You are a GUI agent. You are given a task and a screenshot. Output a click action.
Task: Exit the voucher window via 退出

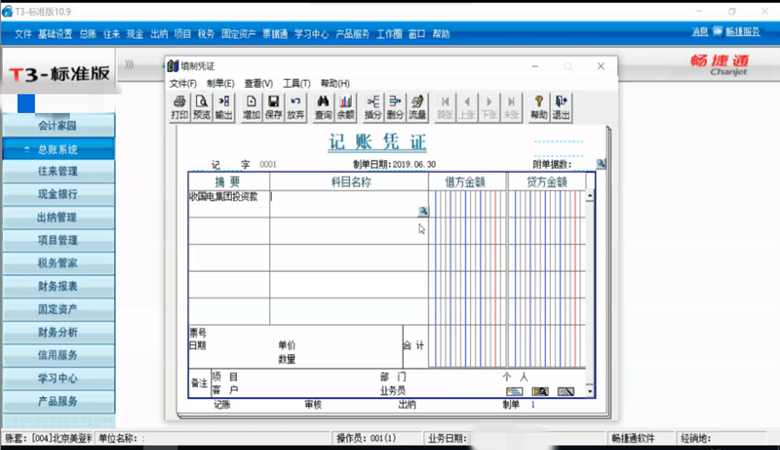tap(562, 107)
